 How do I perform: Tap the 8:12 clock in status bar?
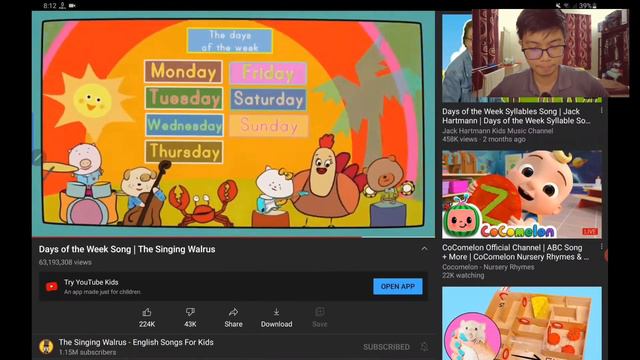pos(50,6)
